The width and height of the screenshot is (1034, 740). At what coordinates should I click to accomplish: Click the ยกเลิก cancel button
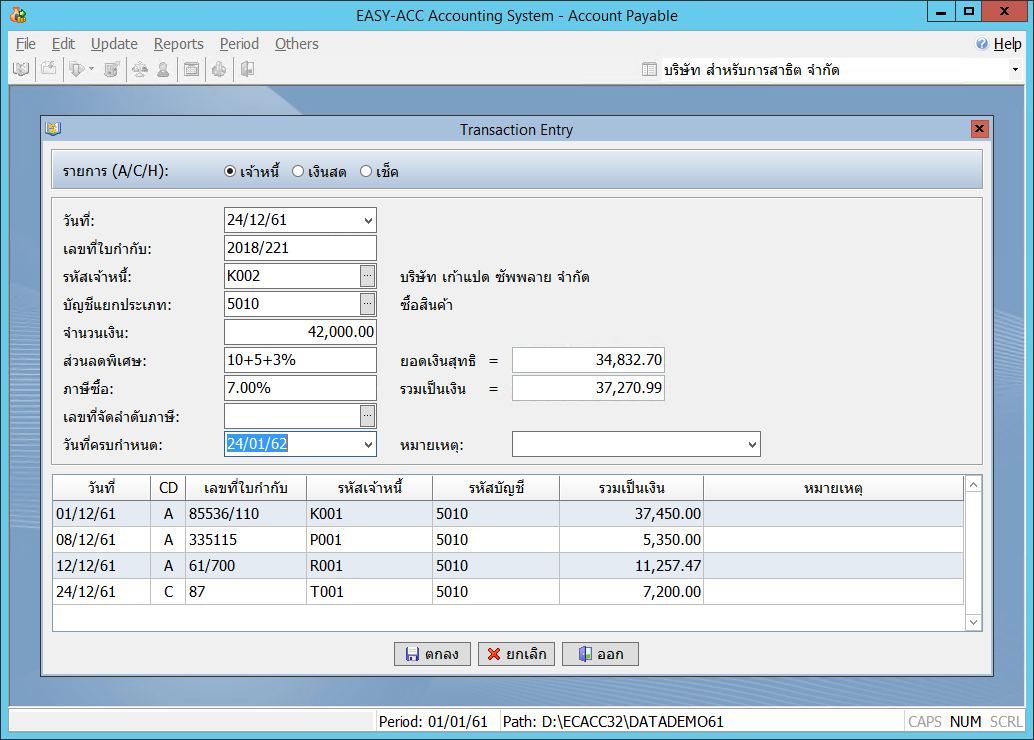pos(516,654)
